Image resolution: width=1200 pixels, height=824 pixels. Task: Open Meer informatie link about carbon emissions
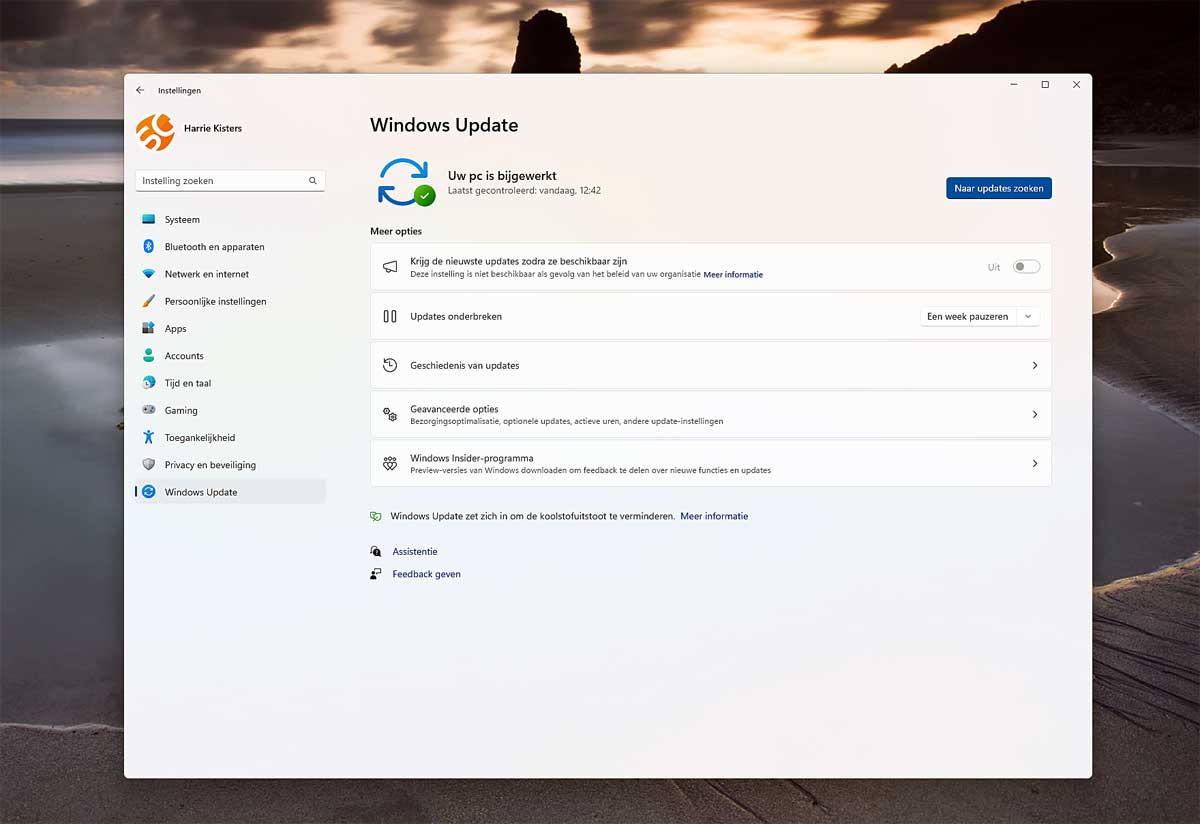tap(714, 516)
